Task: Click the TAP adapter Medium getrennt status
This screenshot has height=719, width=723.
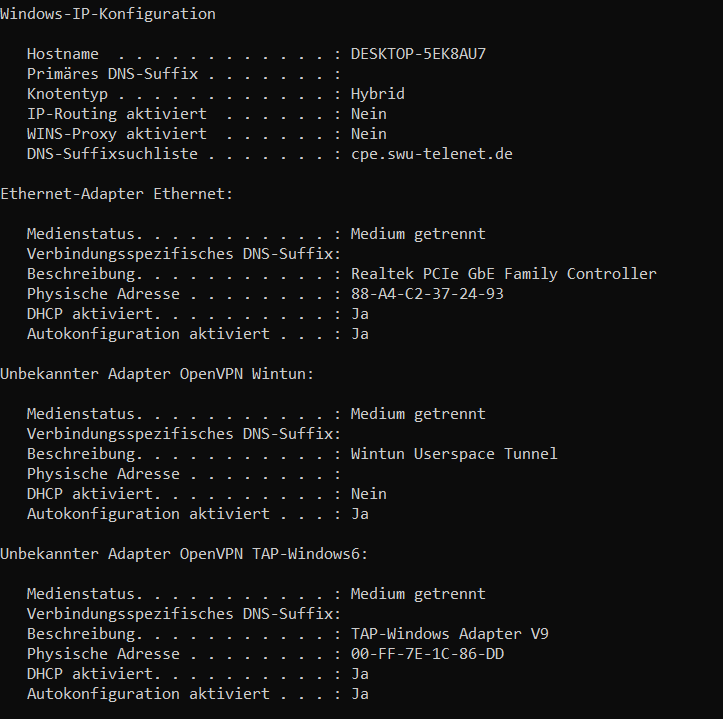Action: [418, 594]
